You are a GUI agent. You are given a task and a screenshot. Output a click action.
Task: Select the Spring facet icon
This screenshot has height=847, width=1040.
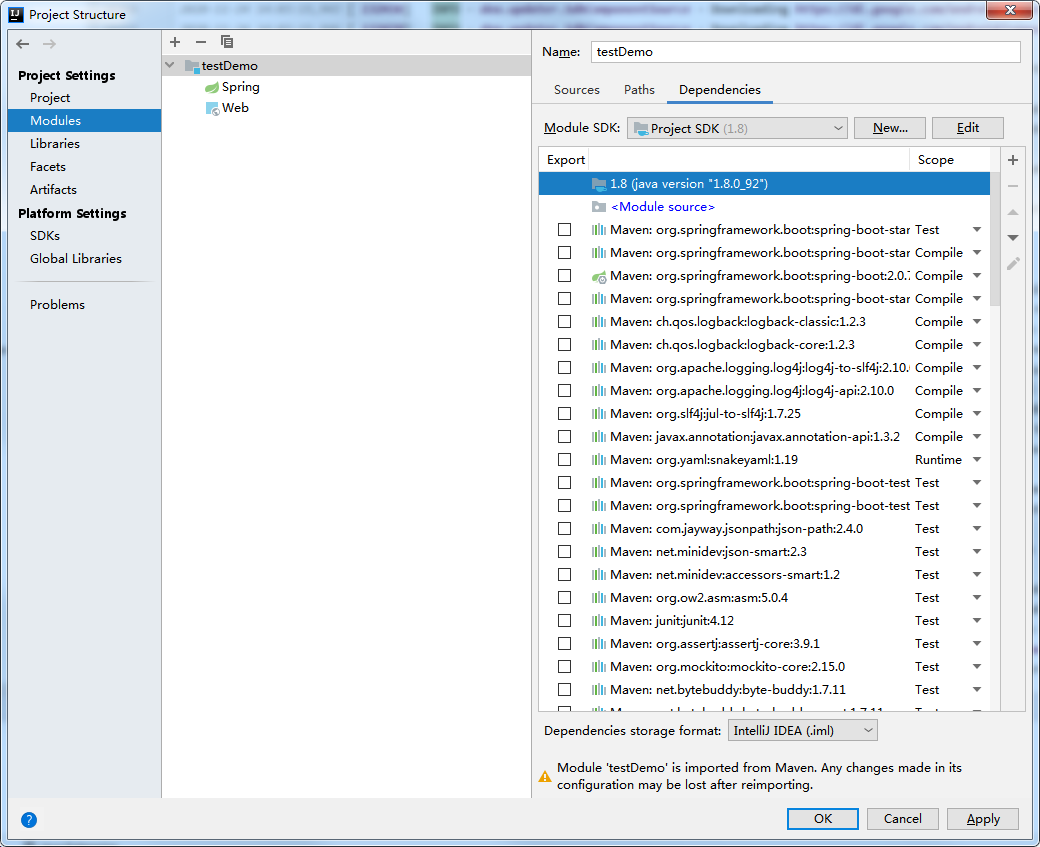click(x=212, y=88)
